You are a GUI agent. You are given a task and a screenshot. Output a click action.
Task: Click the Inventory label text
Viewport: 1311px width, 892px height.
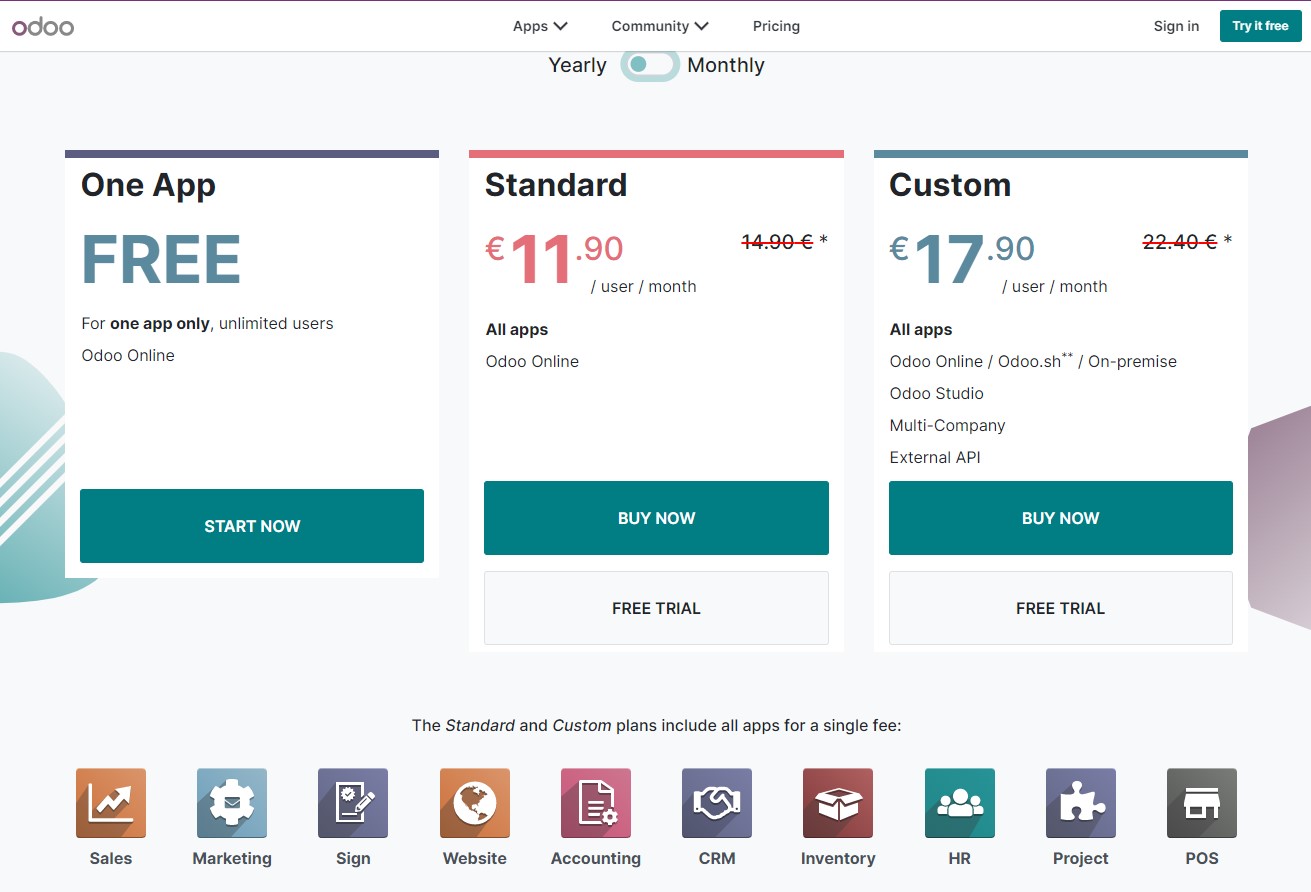[838, 858]
